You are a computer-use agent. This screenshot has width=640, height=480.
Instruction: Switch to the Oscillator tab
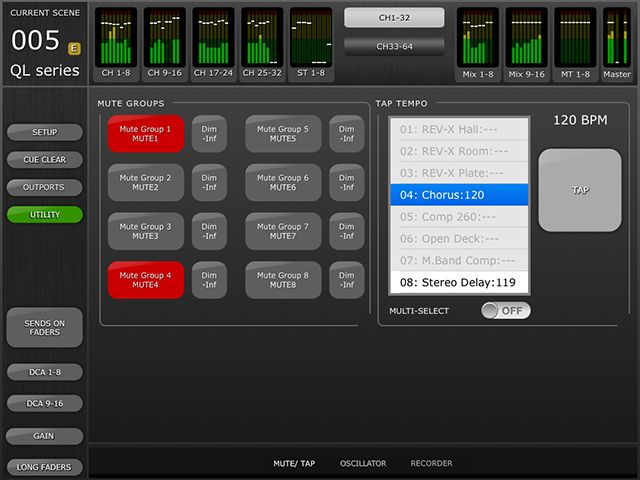pos(362,464)
